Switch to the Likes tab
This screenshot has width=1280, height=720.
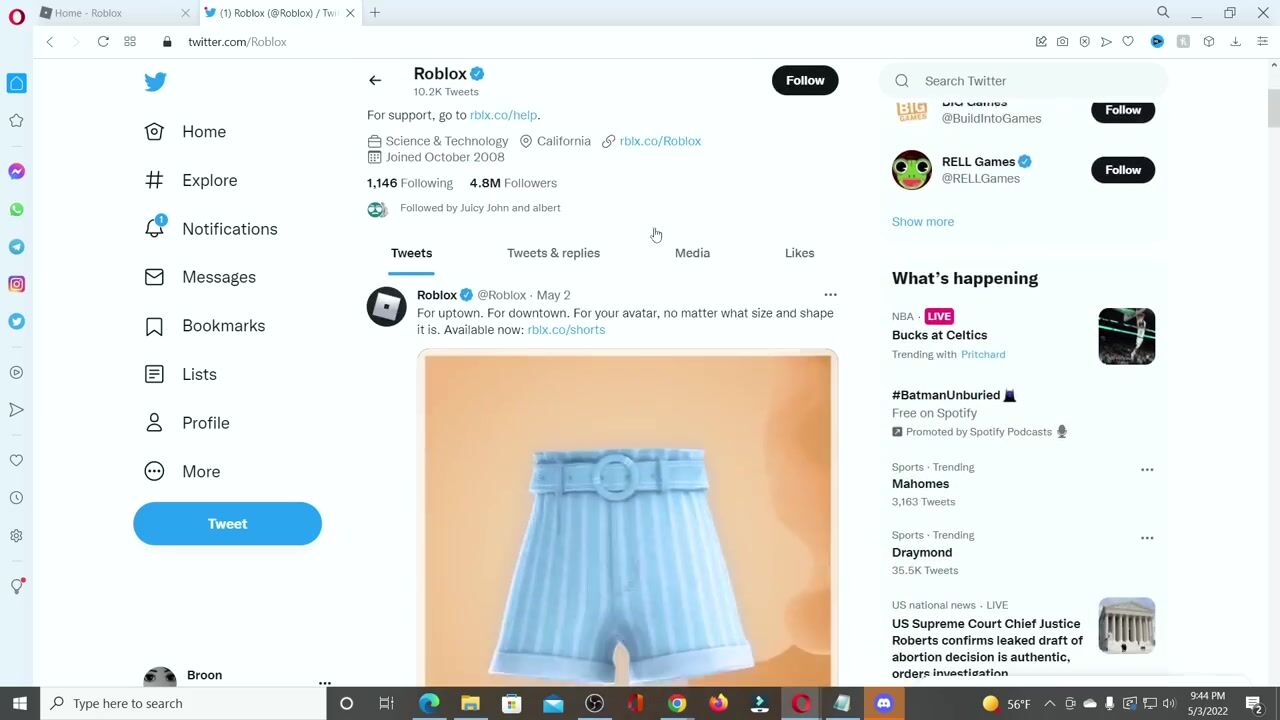coord(799,253)
